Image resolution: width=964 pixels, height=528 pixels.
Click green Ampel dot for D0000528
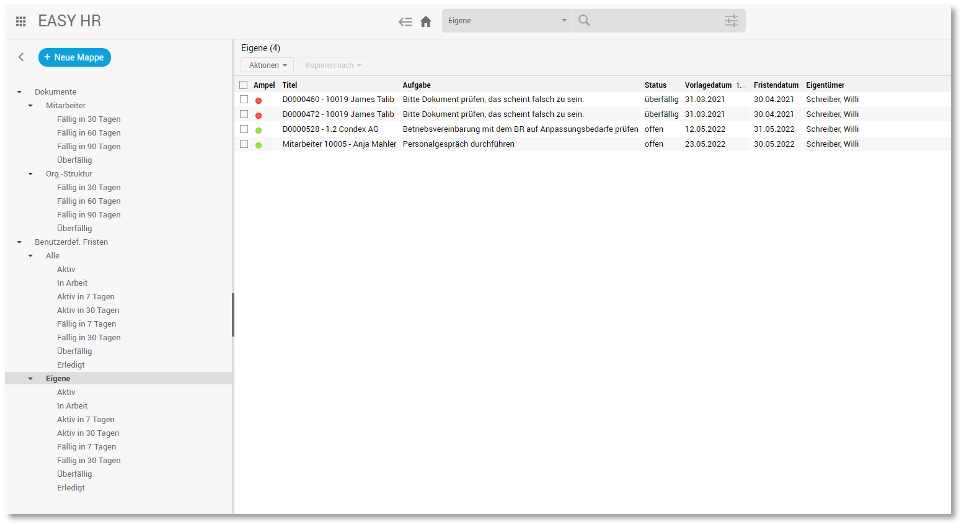[258, 130]
